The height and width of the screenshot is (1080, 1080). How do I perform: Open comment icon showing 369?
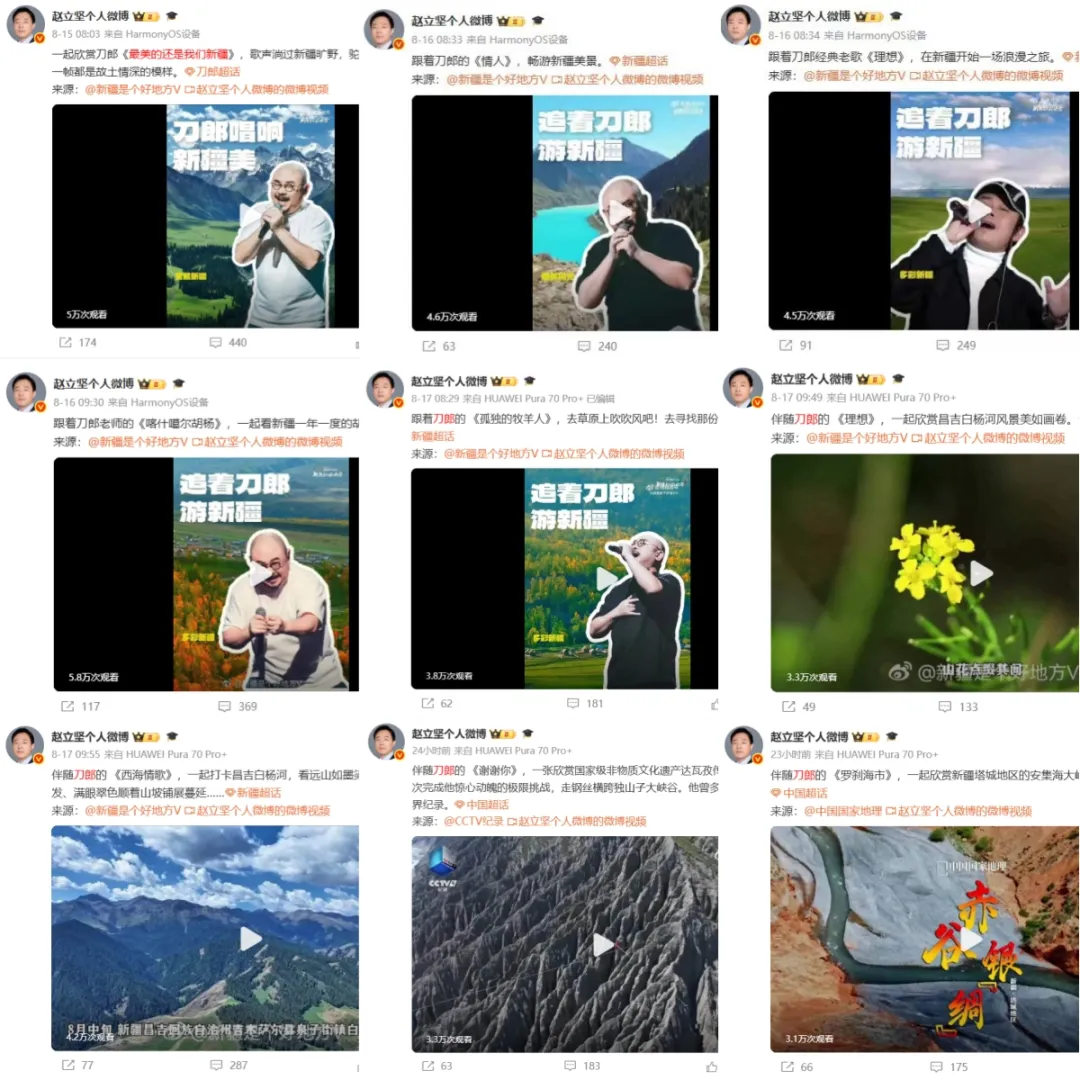tap(225, 706)
